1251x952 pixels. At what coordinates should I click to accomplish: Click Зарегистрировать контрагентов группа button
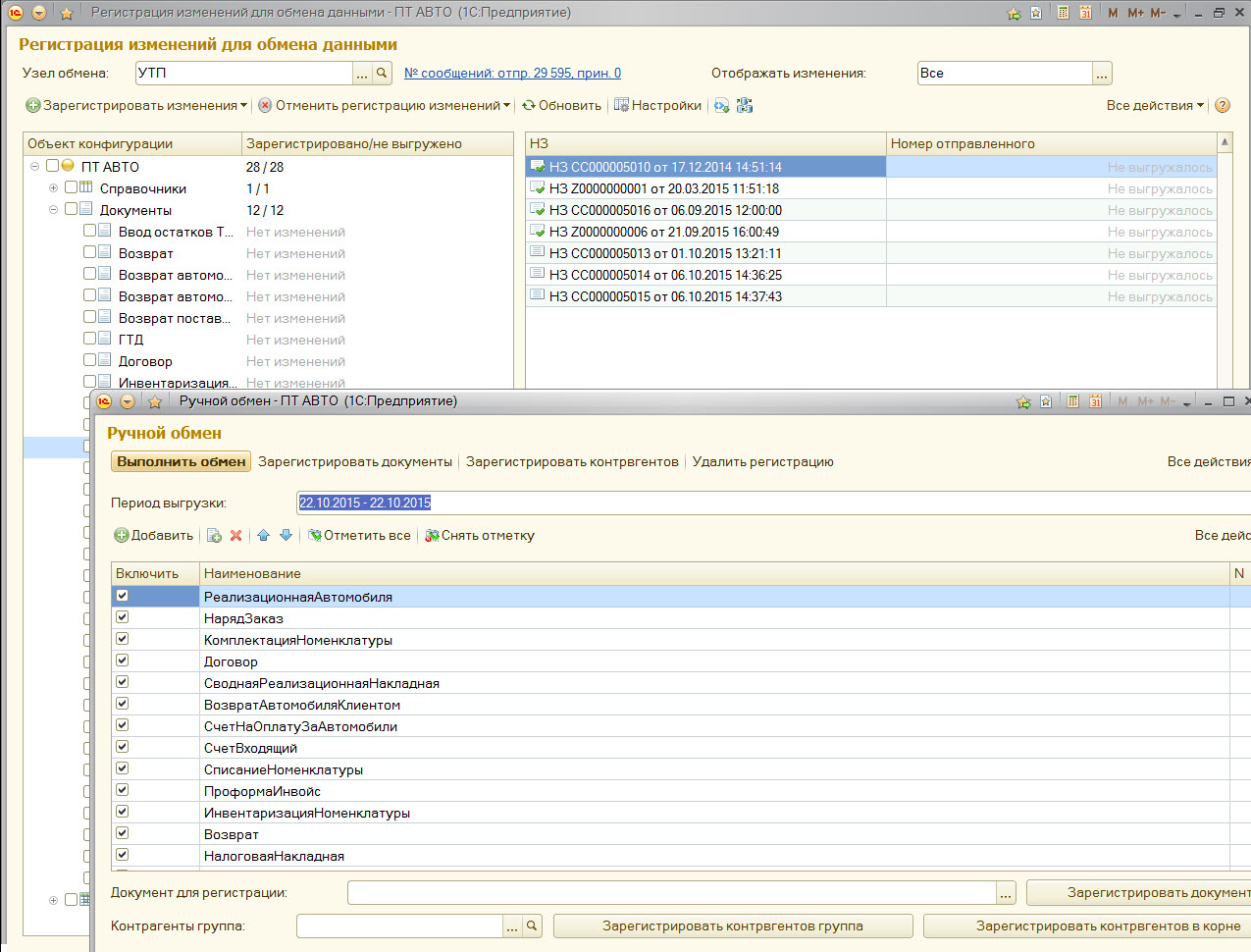point(733,926)
